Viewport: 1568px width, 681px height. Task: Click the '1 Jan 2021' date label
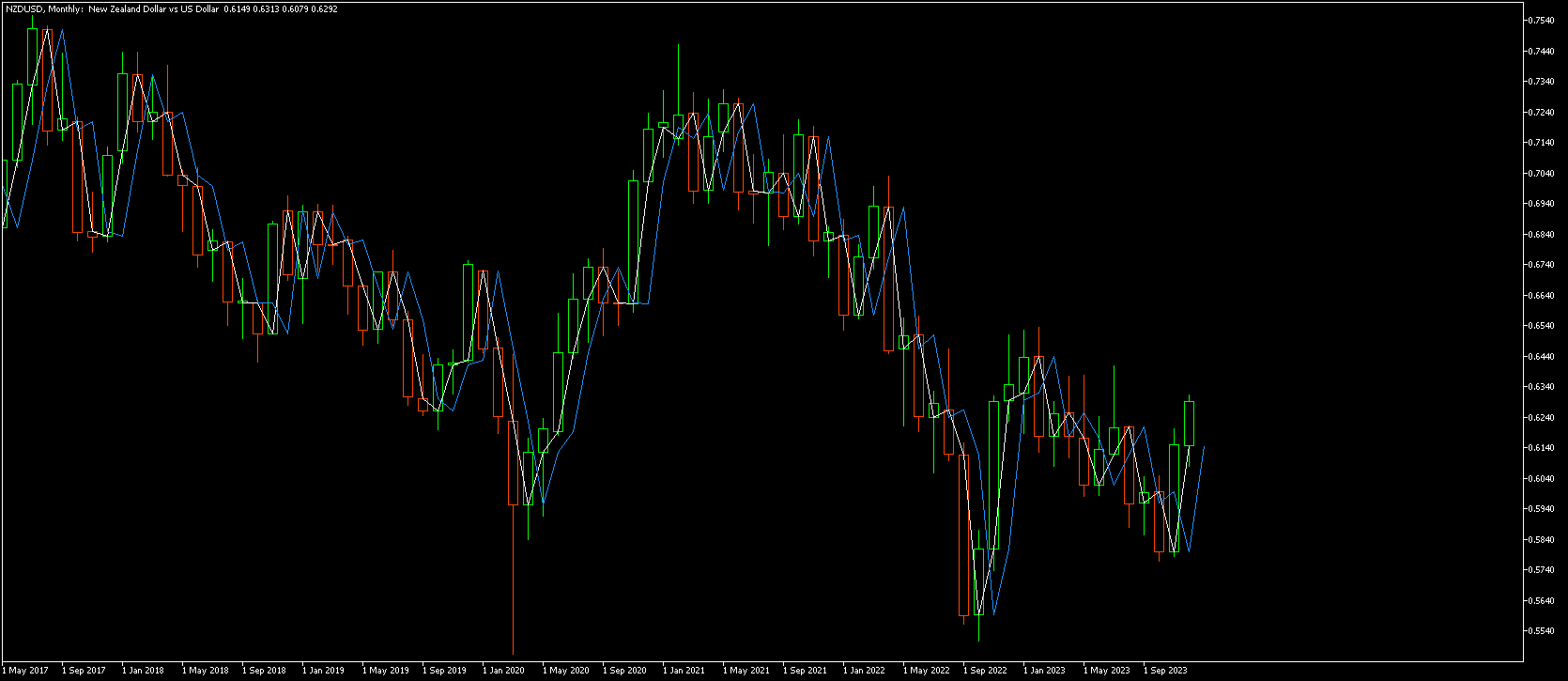click(x=684, y=671)
